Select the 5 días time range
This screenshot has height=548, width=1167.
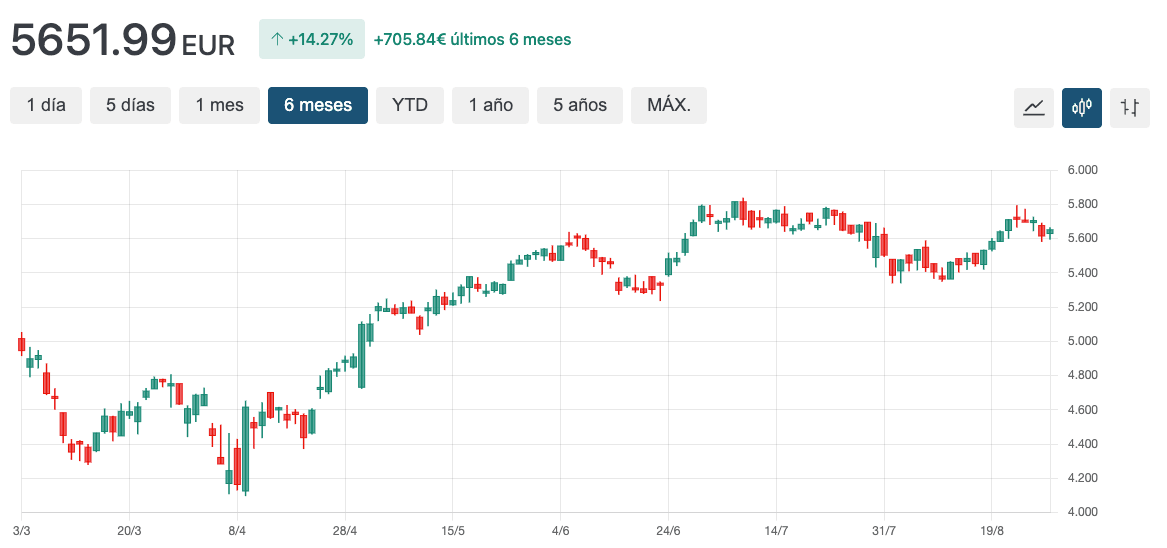coord(130,105)
